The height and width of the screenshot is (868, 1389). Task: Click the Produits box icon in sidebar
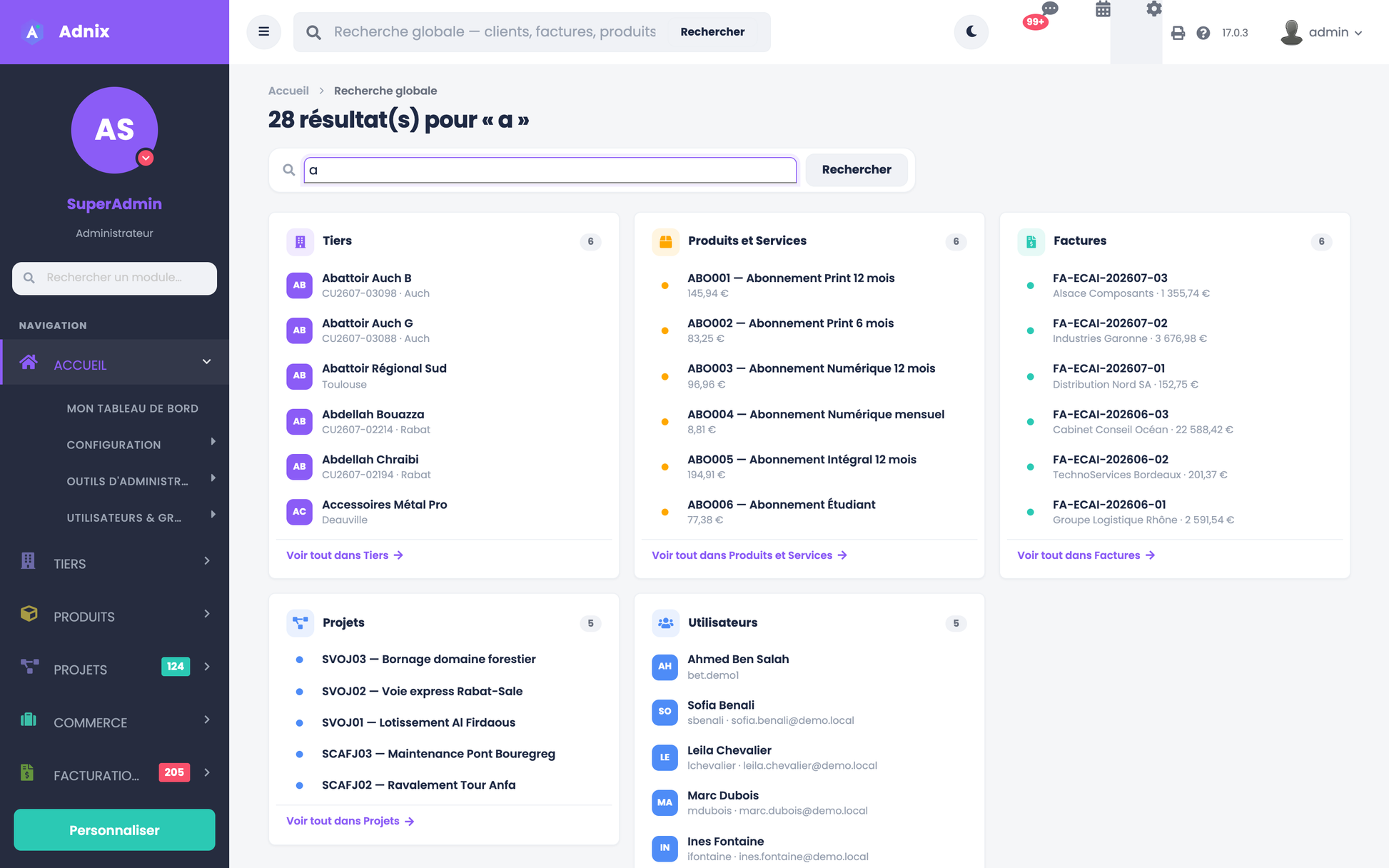(29, 614)
